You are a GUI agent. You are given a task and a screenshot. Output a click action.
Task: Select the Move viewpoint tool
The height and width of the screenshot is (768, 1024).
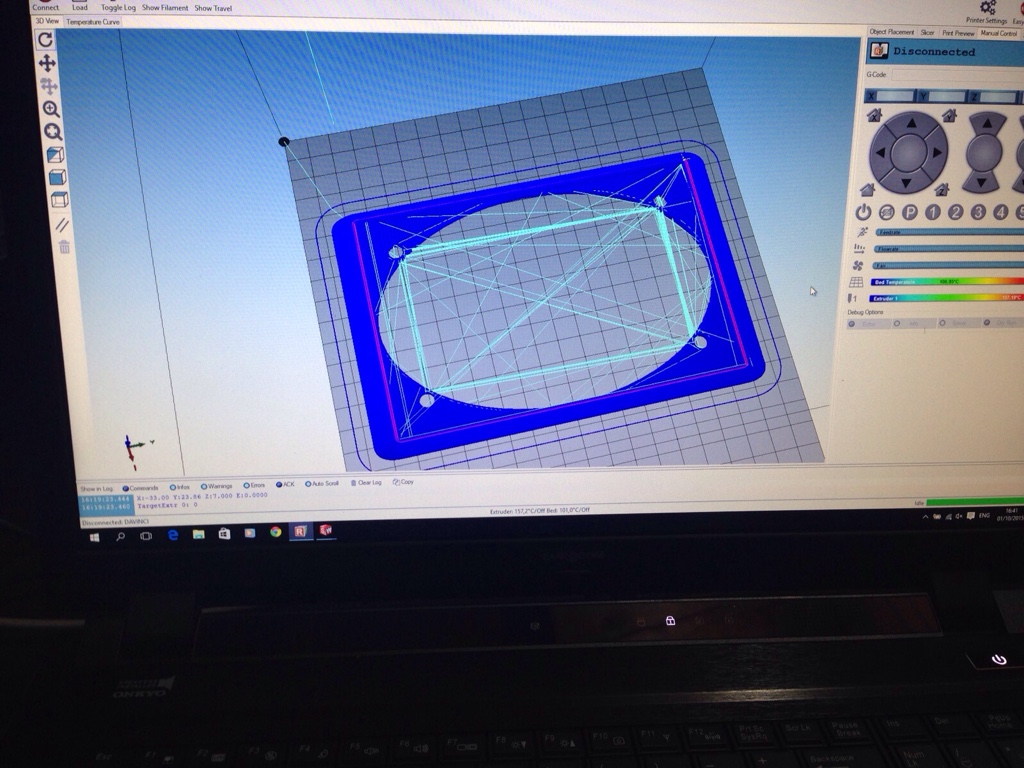click(47, 63)
